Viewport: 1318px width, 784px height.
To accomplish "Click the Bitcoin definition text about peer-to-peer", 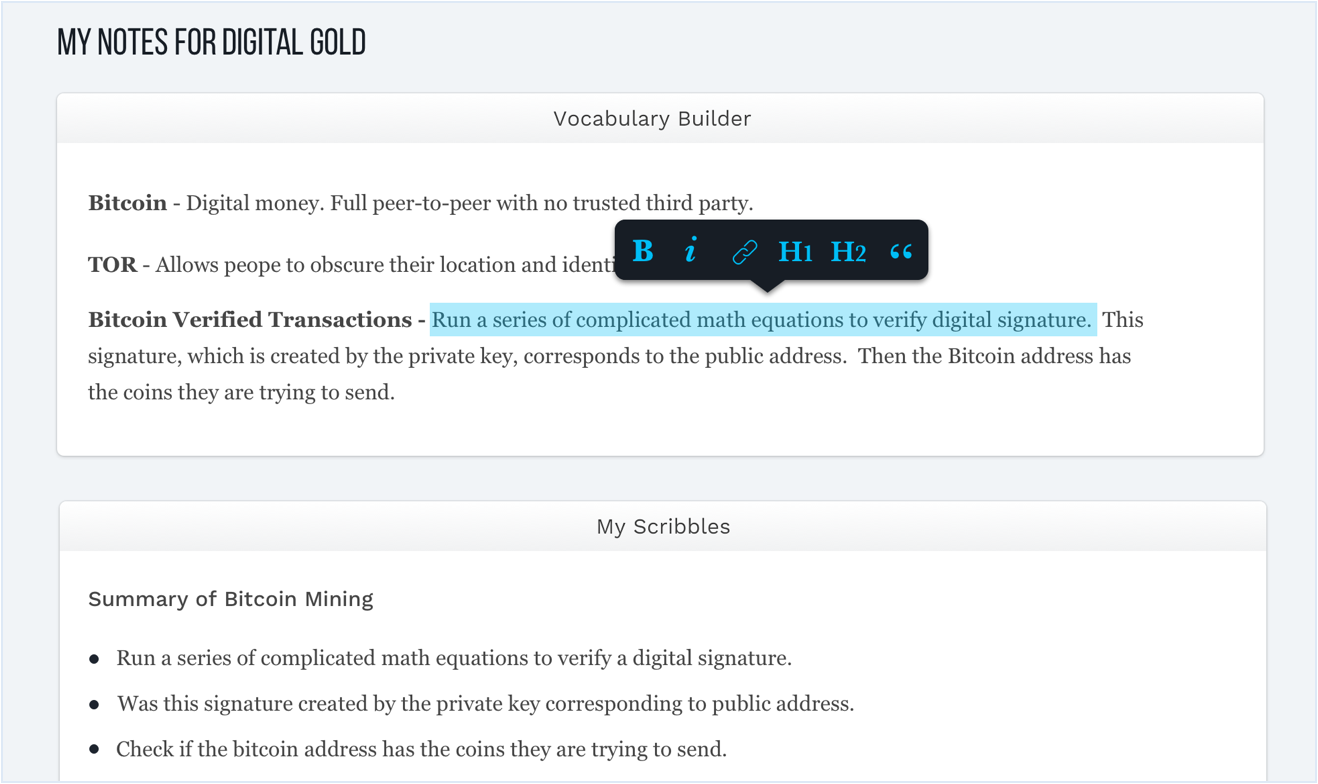I will (x=470, y=203).
